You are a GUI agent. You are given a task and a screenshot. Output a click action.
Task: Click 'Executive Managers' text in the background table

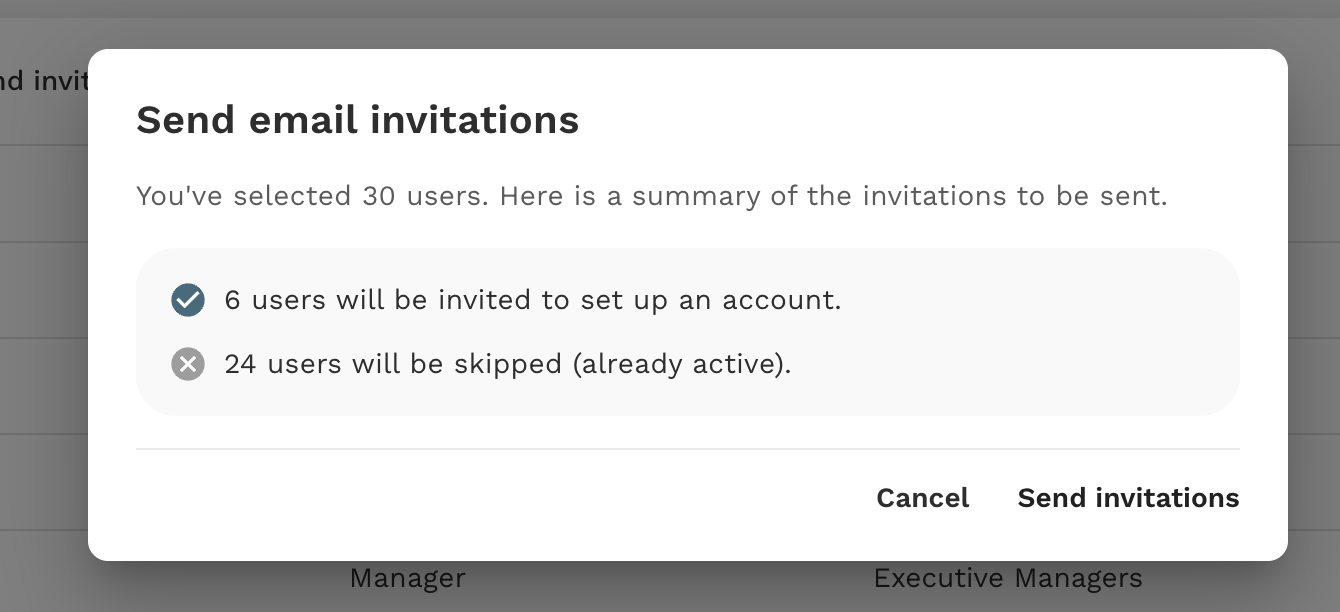point(1008,578)
